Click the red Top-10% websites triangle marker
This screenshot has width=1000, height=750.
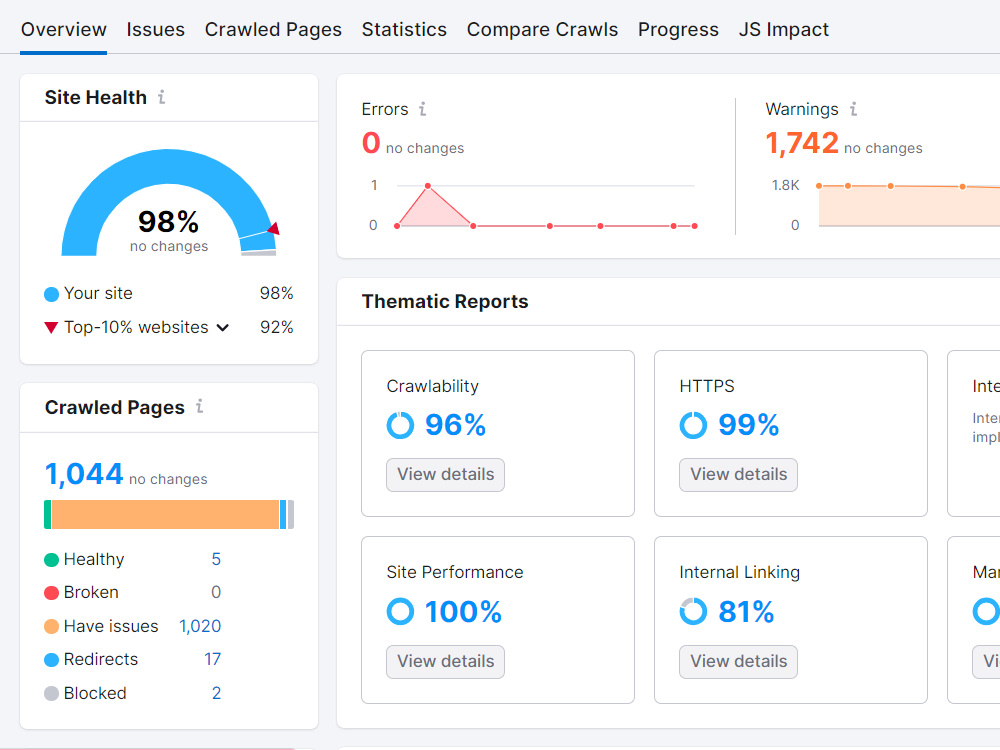tap(52, 328)
